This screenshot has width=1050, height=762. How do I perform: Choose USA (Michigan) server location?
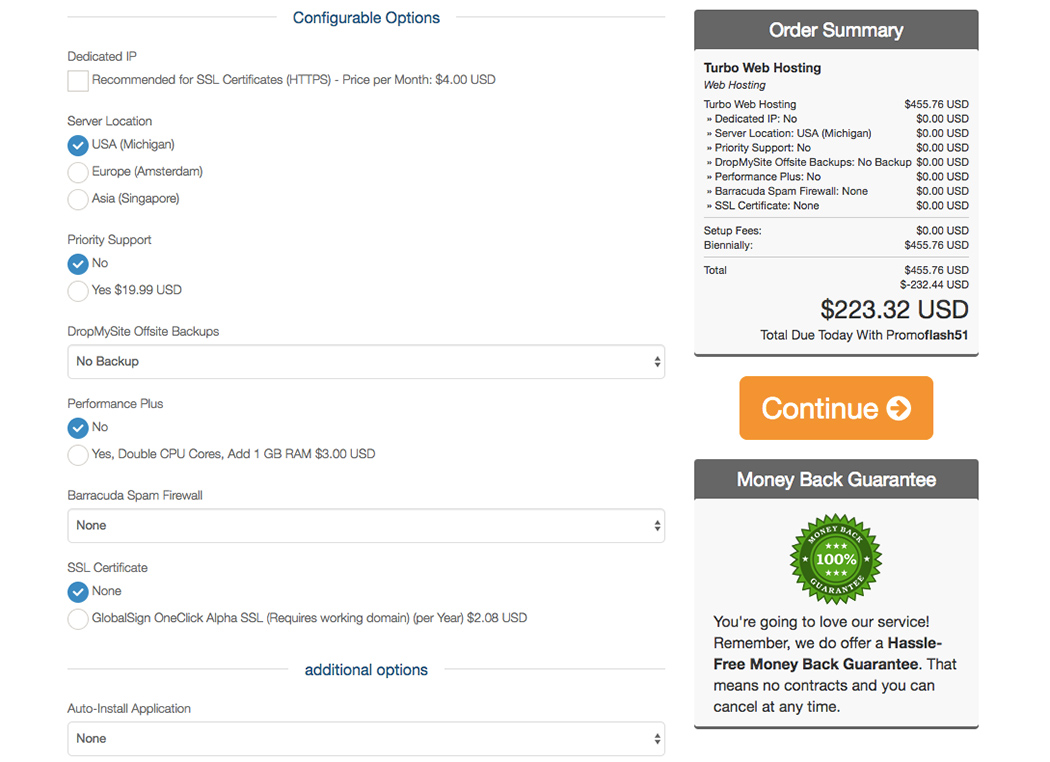pos(78,145)
